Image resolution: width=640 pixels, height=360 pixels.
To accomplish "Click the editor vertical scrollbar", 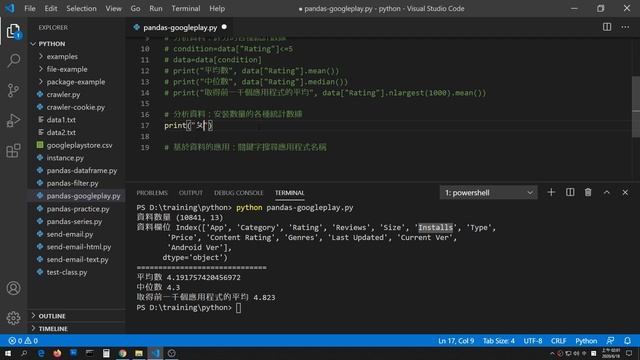I will [636, 107].
